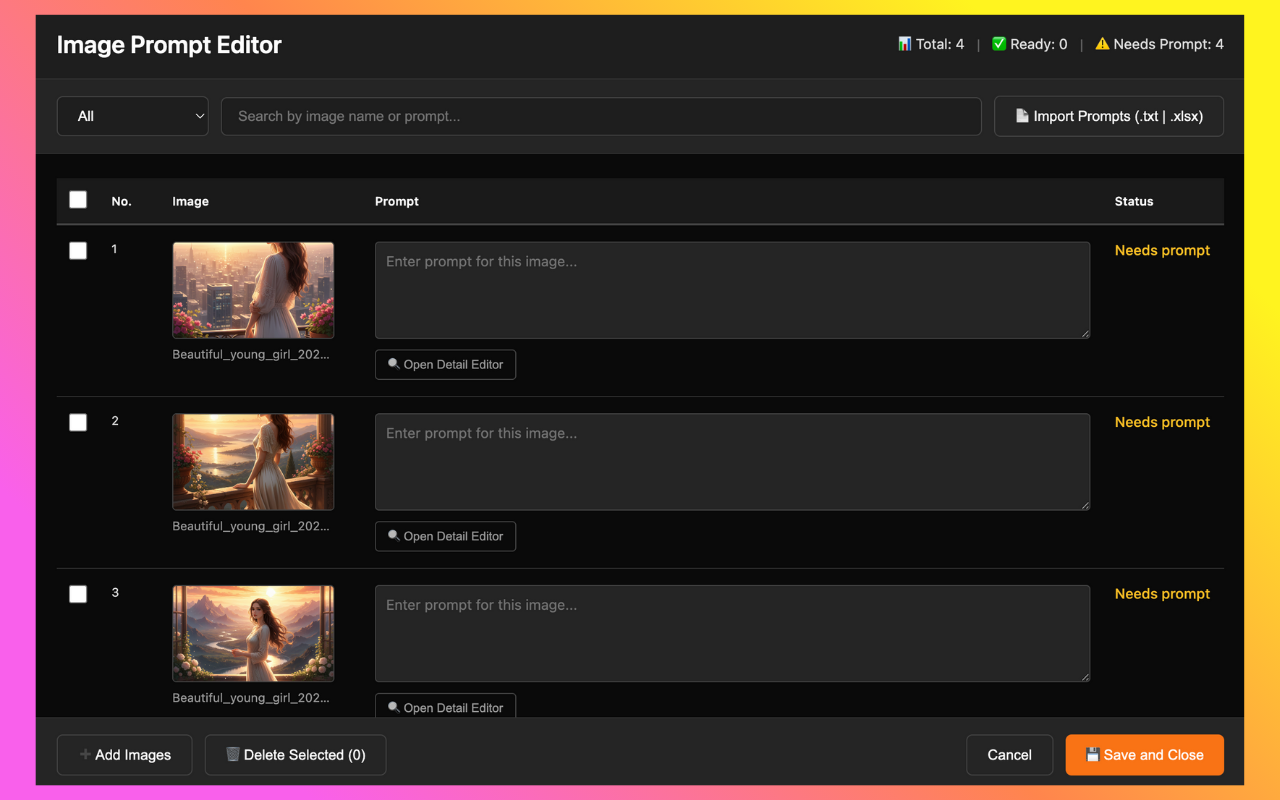Click the document icon on Import Prompts
Screen dimensions: 1280x800
coord(1022,116)
